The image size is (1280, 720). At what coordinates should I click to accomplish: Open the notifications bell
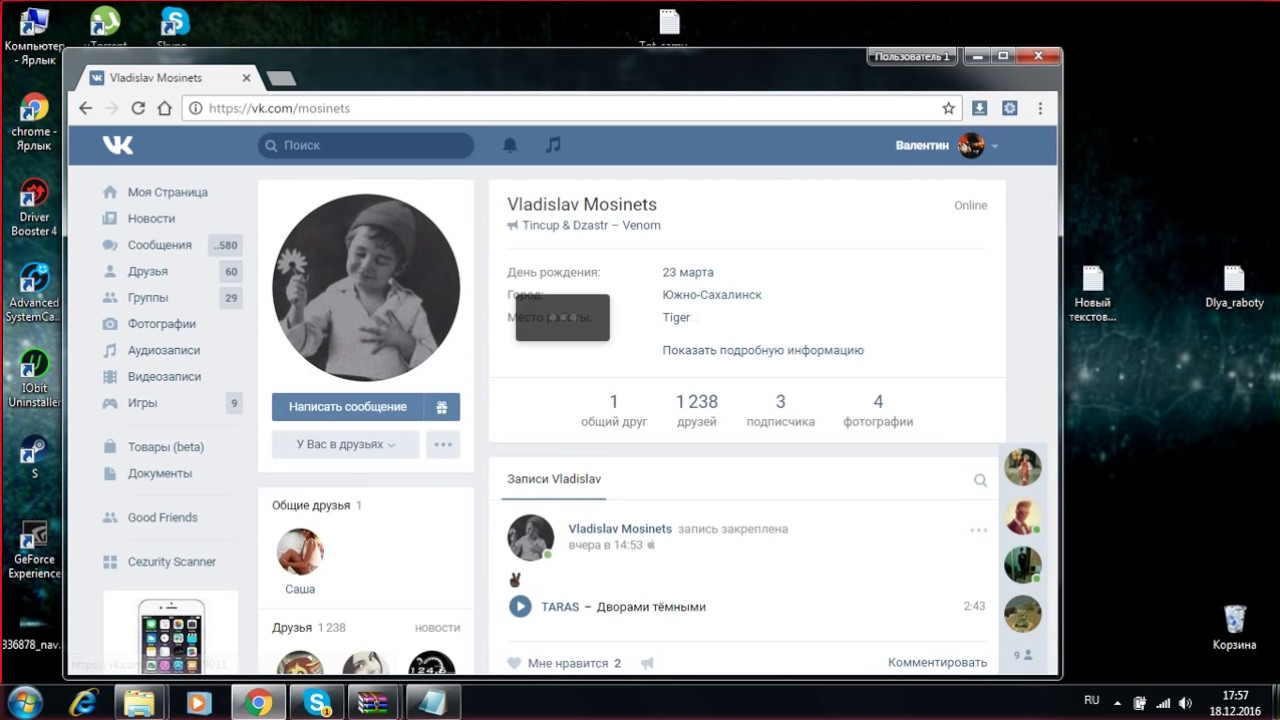[510, 145]
